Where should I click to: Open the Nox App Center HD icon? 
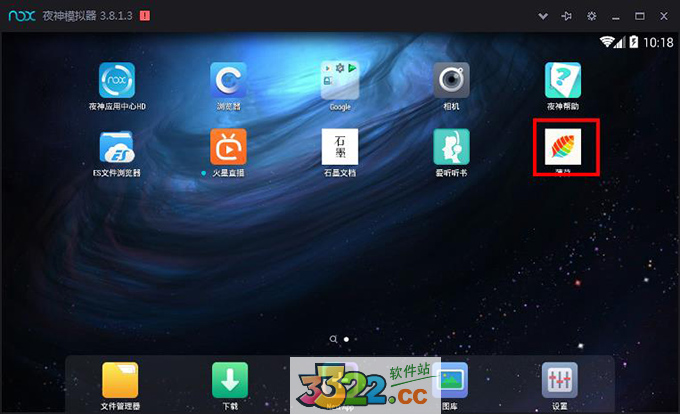coord(117,80)
